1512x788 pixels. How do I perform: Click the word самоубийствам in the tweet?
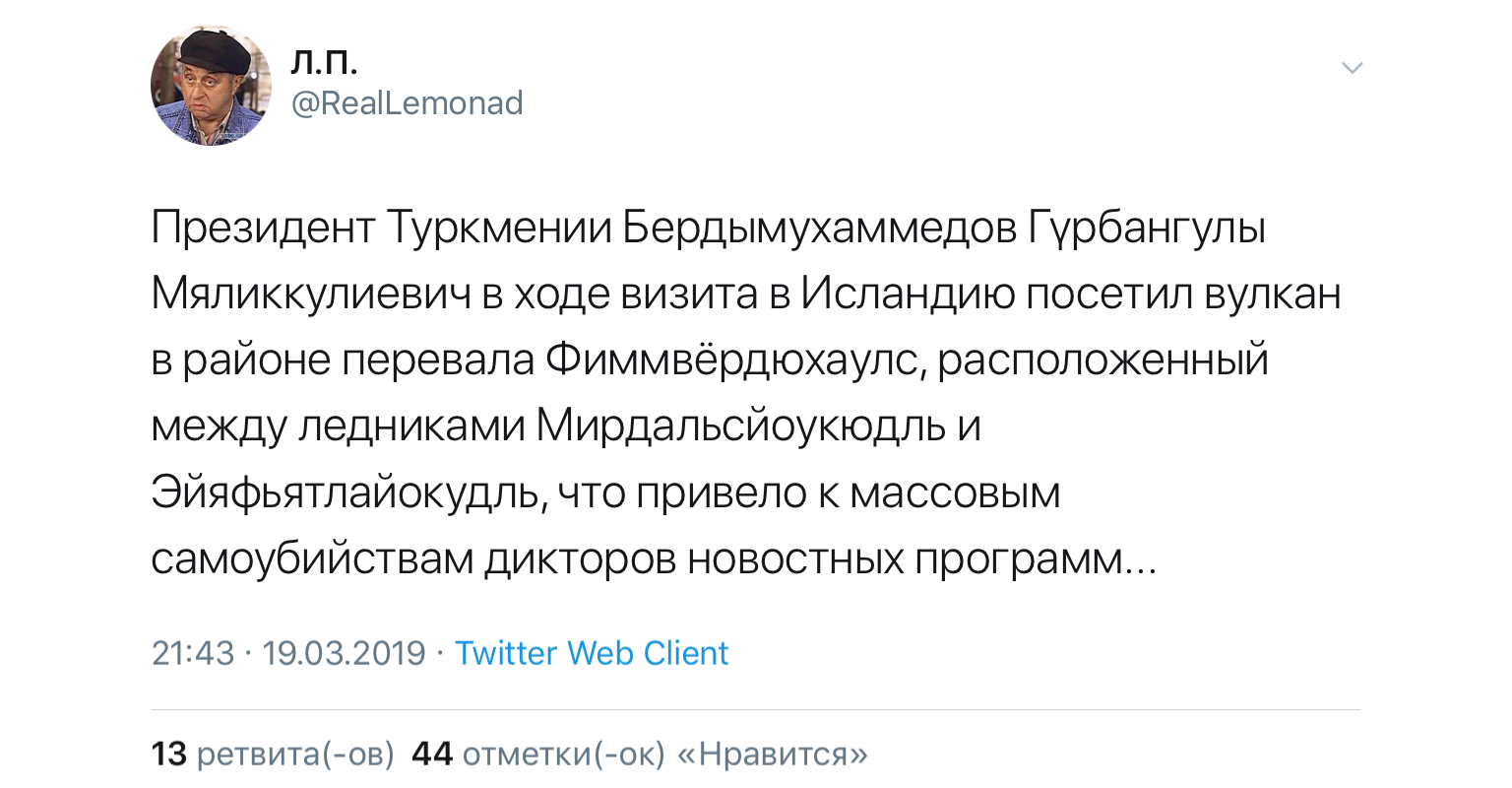tap(311, 559)
